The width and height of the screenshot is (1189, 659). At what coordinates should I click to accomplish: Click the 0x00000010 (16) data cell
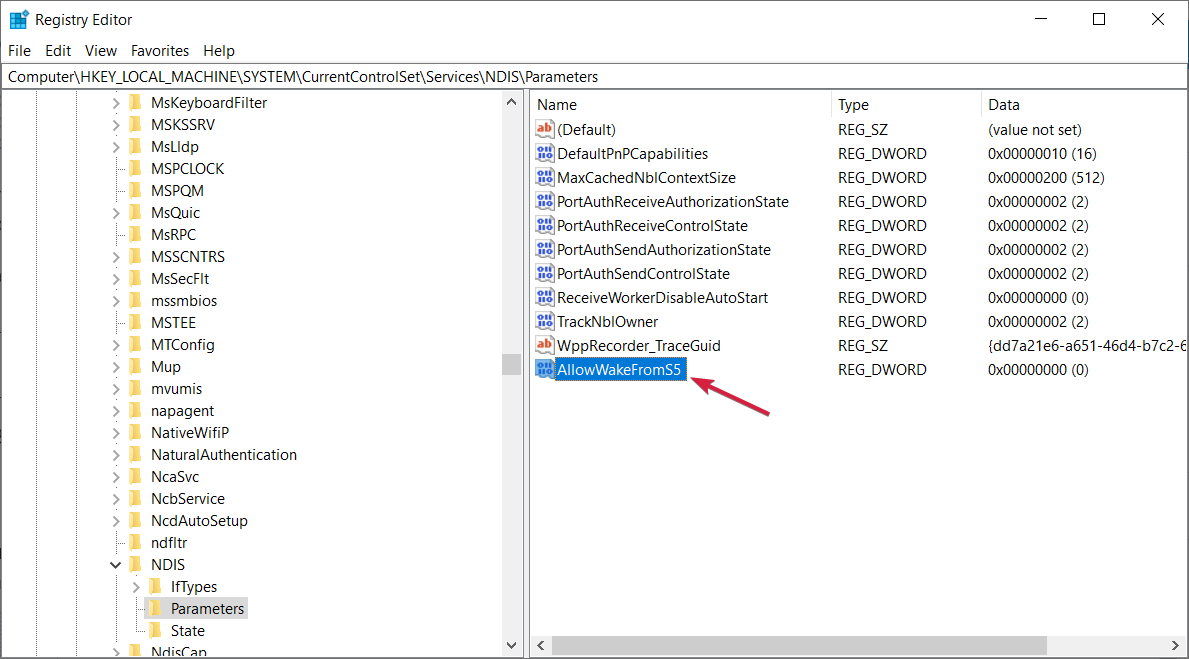click(x=1042, y=153)
